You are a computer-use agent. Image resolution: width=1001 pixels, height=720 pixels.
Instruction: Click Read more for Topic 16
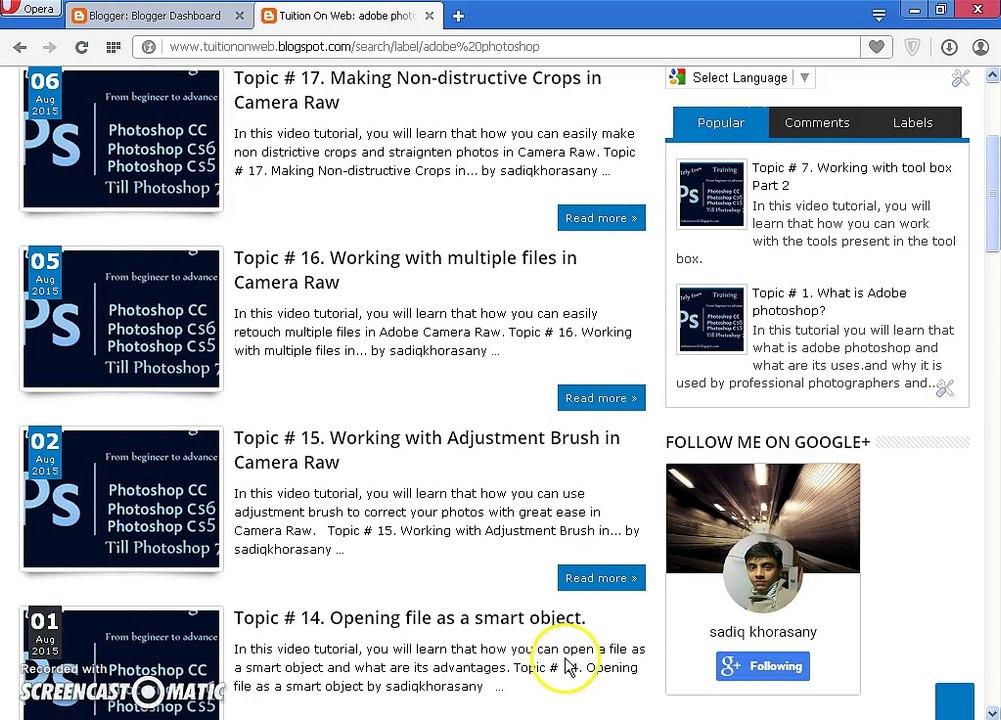601,398
